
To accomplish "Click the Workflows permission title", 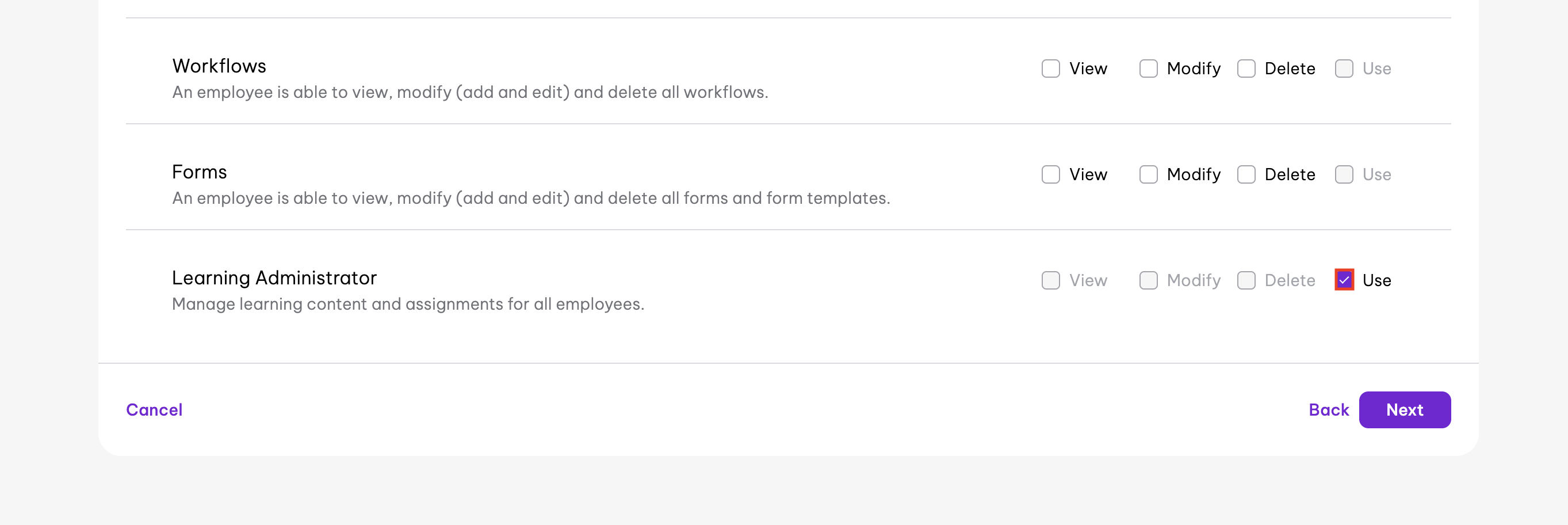I will (219, 66).
